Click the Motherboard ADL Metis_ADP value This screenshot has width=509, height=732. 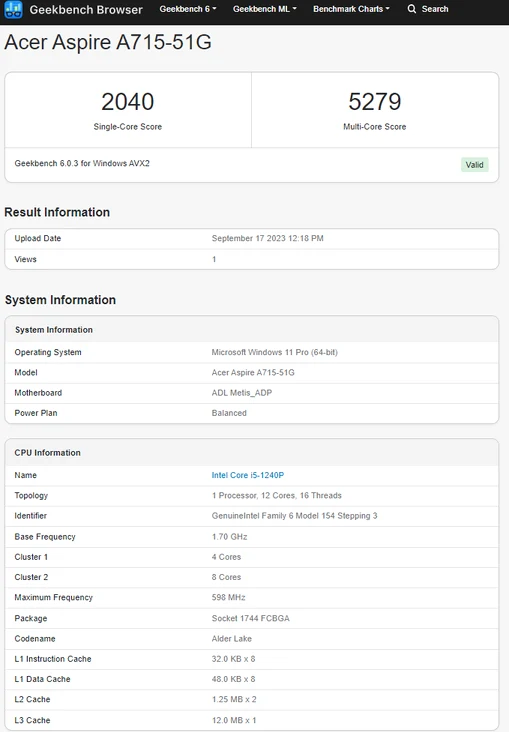click(241, 393)
